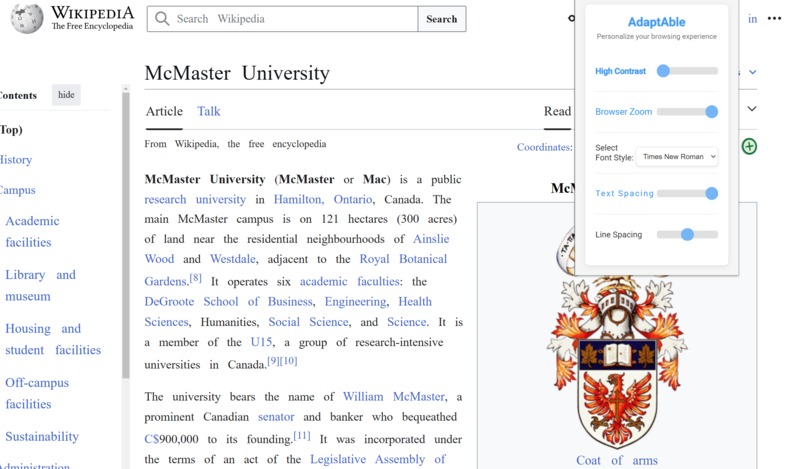Toggle the High Contrast switch
This screenshot has height=469, width=806.
coord(687,71)
